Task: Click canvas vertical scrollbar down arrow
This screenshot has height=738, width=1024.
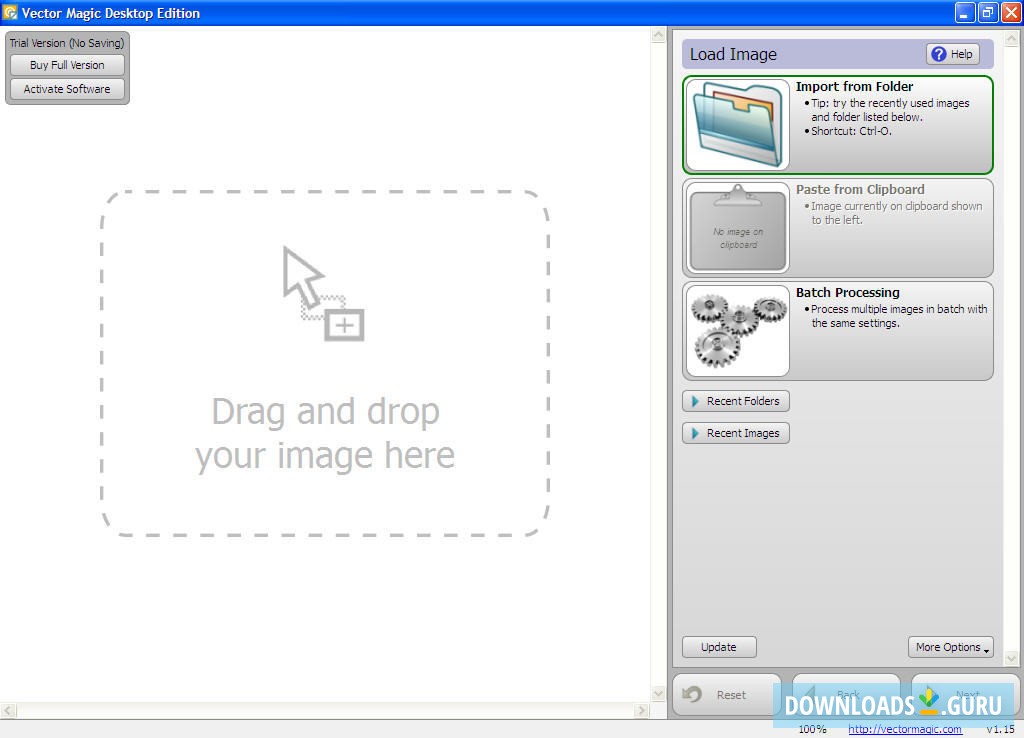Action: tap(658, 694)
